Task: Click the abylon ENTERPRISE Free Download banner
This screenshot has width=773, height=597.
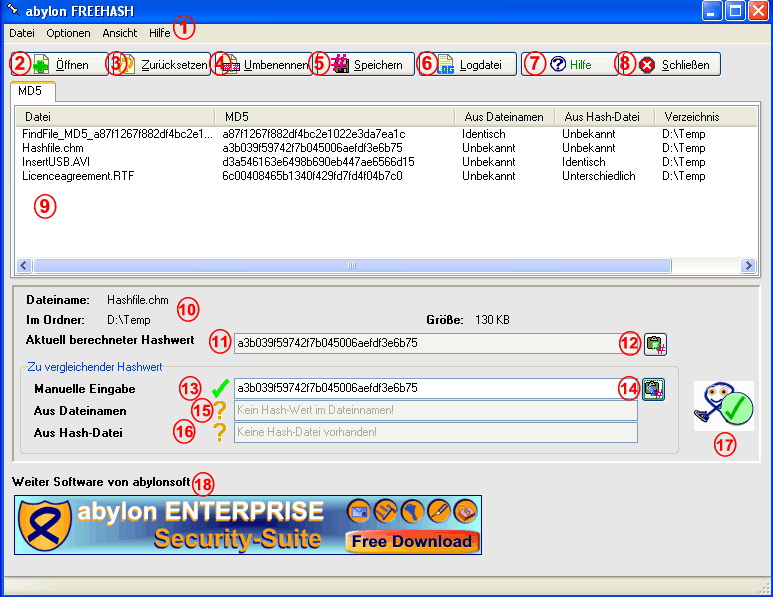Action: [x=248, y=525]
